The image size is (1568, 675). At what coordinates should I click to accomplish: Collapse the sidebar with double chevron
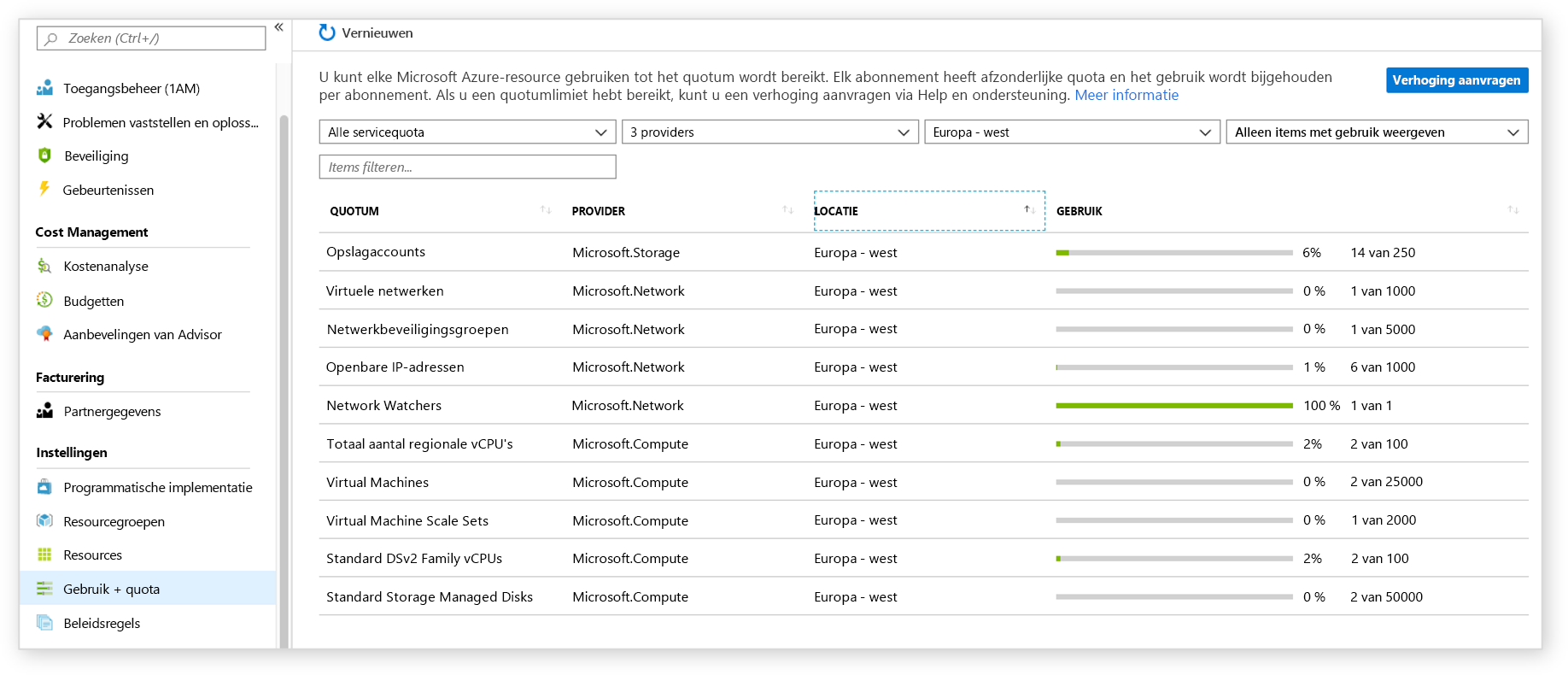[x=278, y=27]
